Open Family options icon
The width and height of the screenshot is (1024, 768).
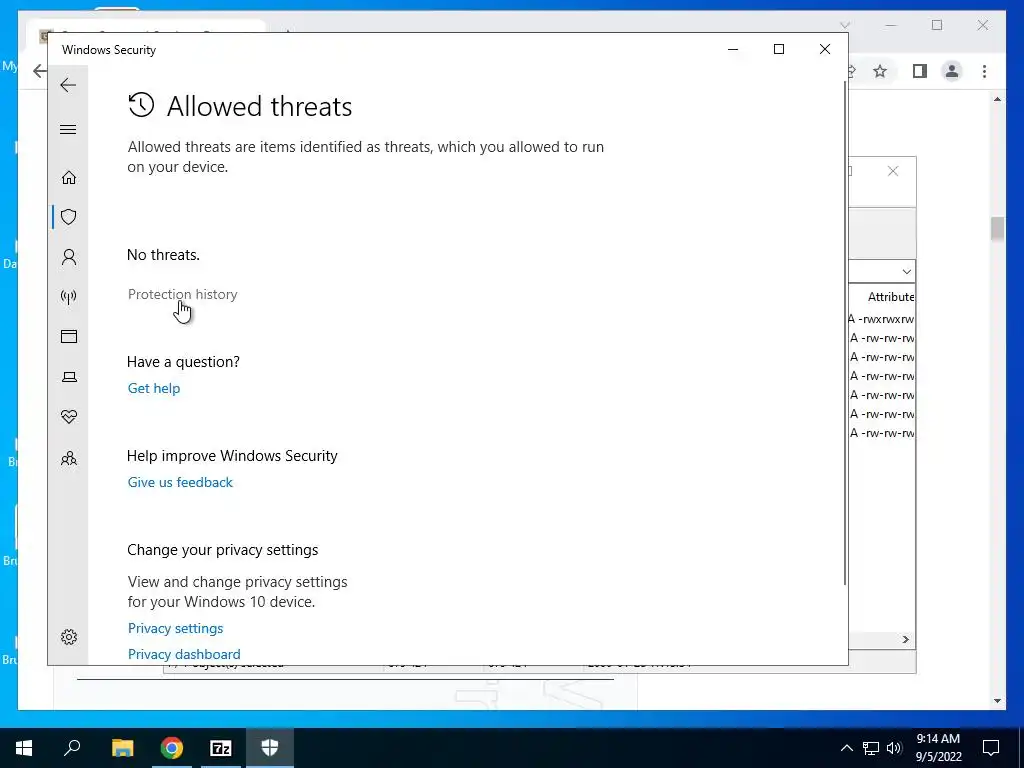tap(69, 458)
